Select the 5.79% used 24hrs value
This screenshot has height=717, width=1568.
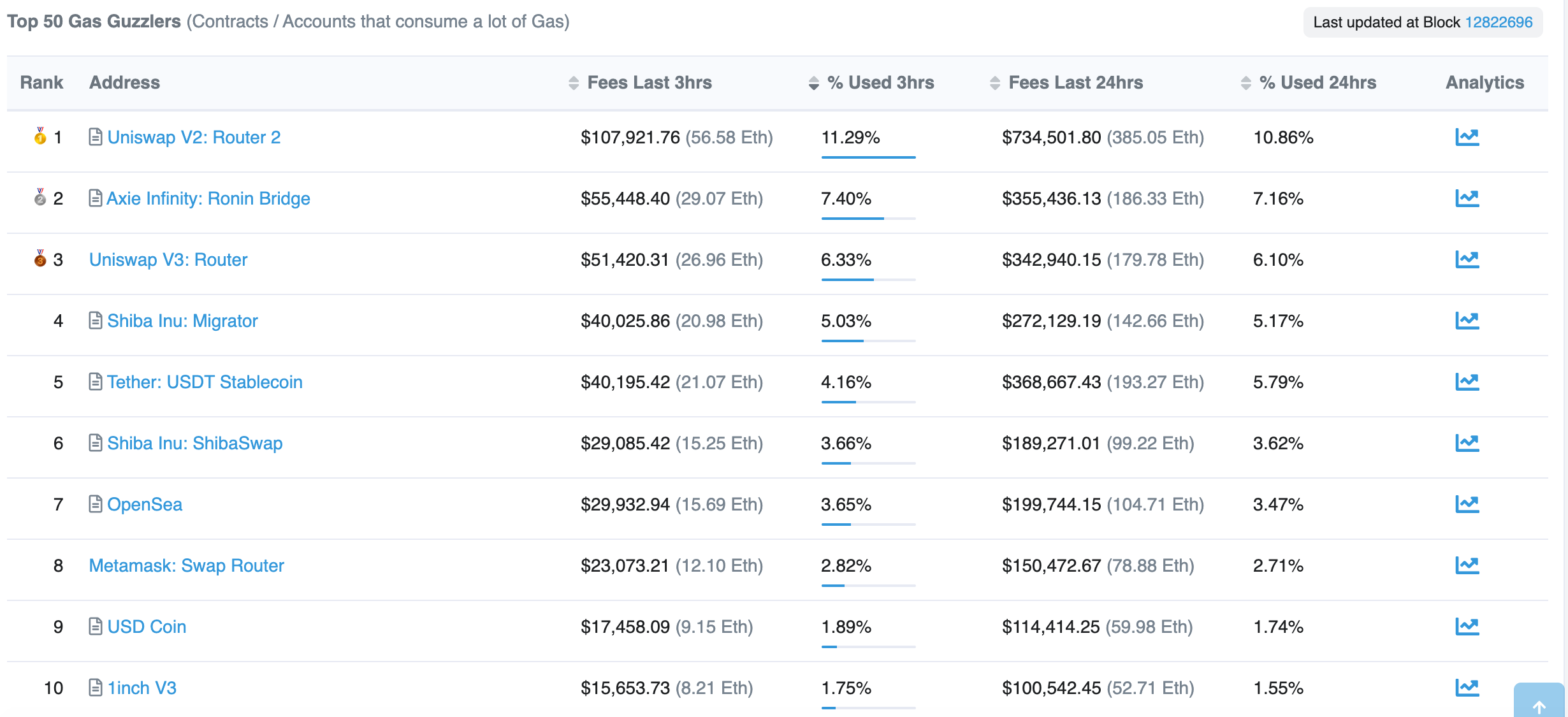[1278, 382]
